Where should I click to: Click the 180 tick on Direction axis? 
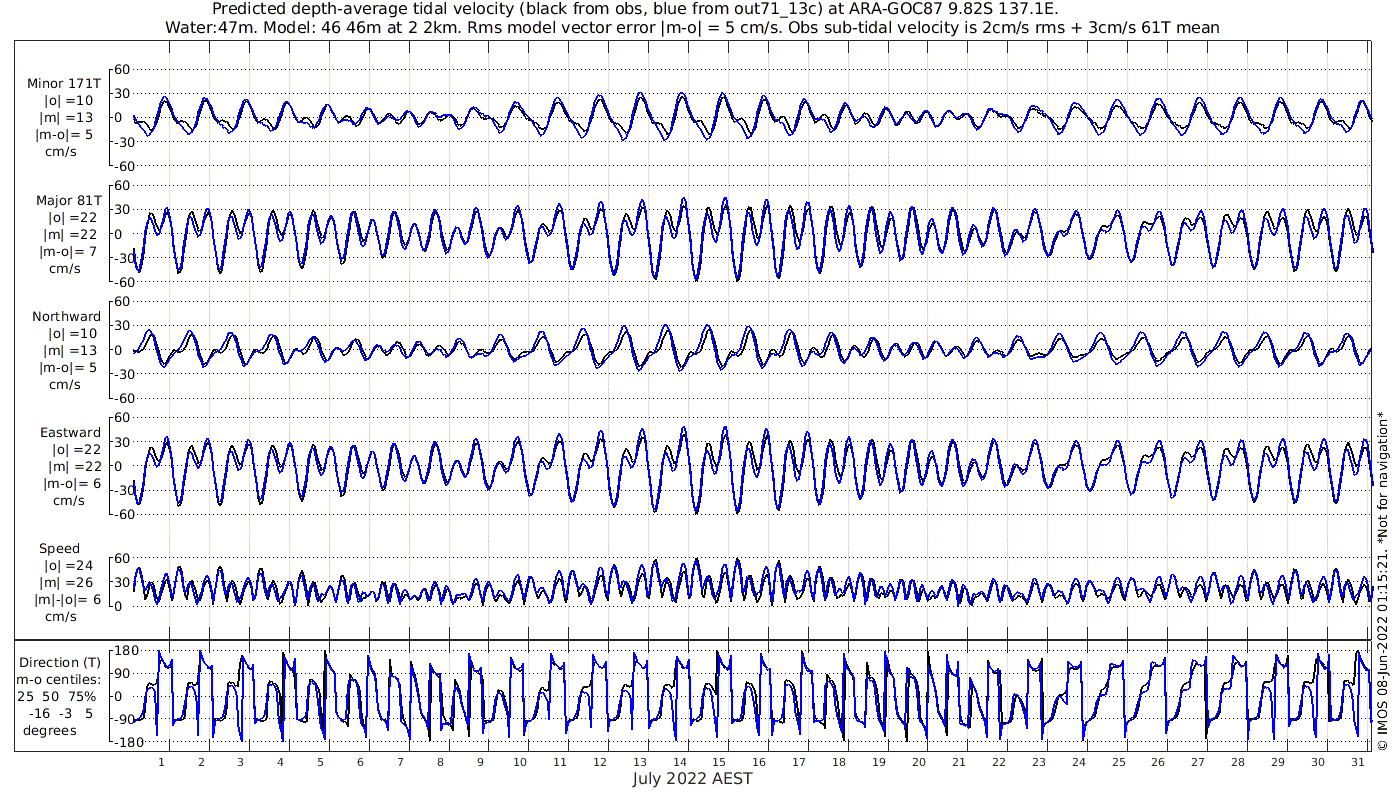126,650
